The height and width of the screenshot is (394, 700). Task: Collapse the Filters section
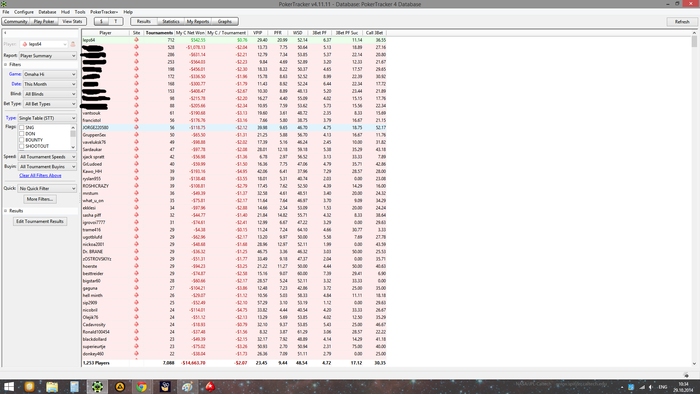pos(6,64)
